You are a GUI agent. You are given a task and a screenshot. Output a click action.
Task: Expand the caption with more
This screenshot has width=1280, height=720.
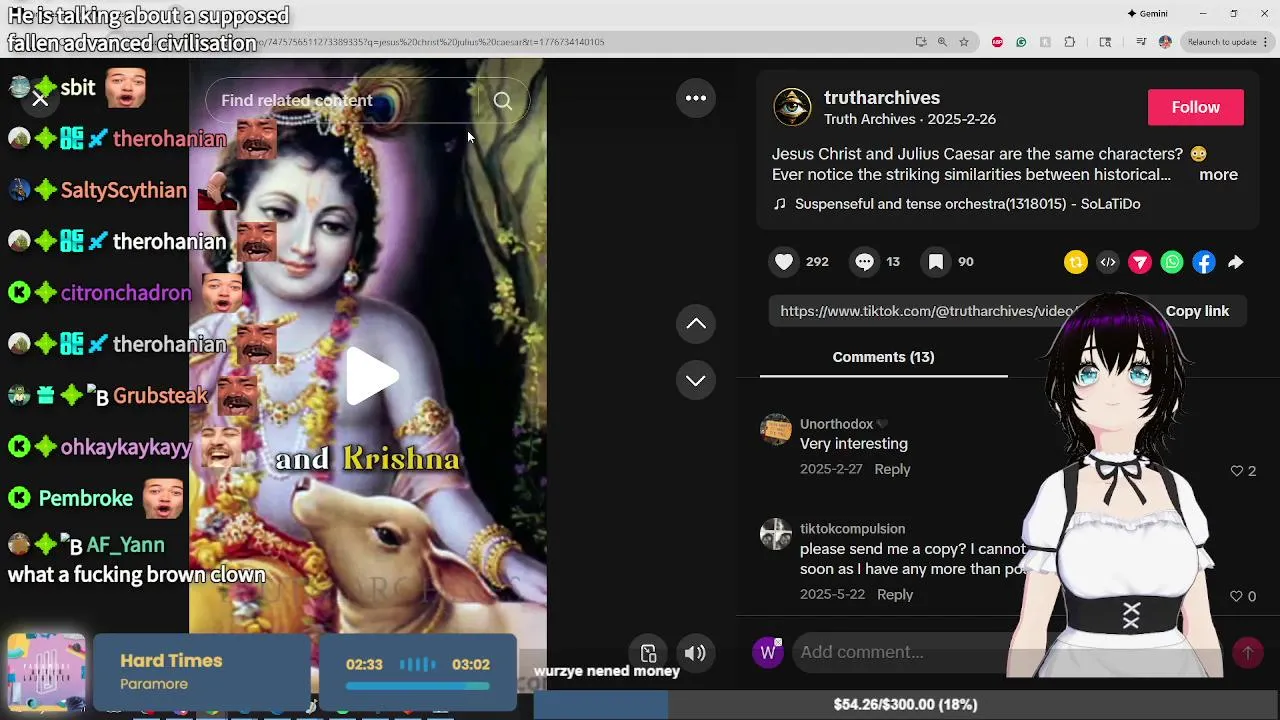(1218, 175)
